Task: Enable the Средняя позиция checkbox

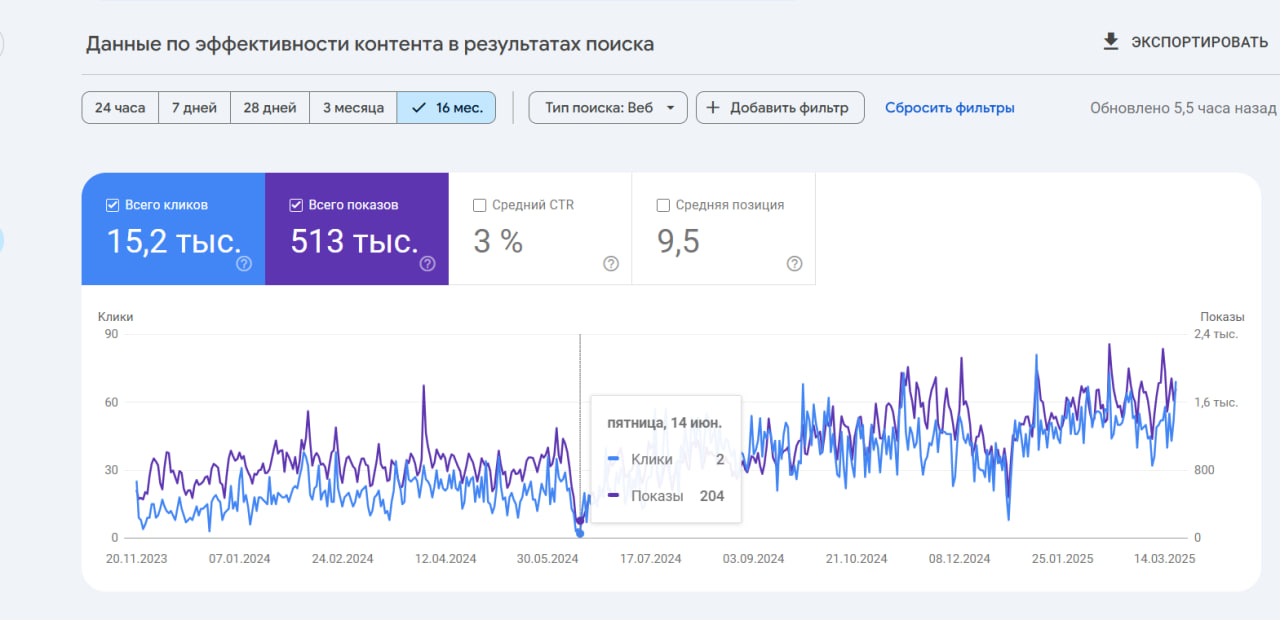Action: (x=663, y=205)
